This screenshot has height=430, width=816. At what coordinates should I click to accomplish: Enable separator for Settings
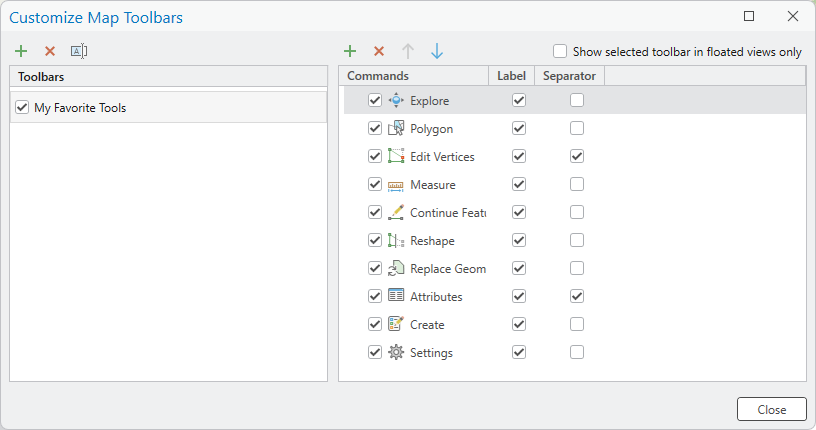[577, 352]
